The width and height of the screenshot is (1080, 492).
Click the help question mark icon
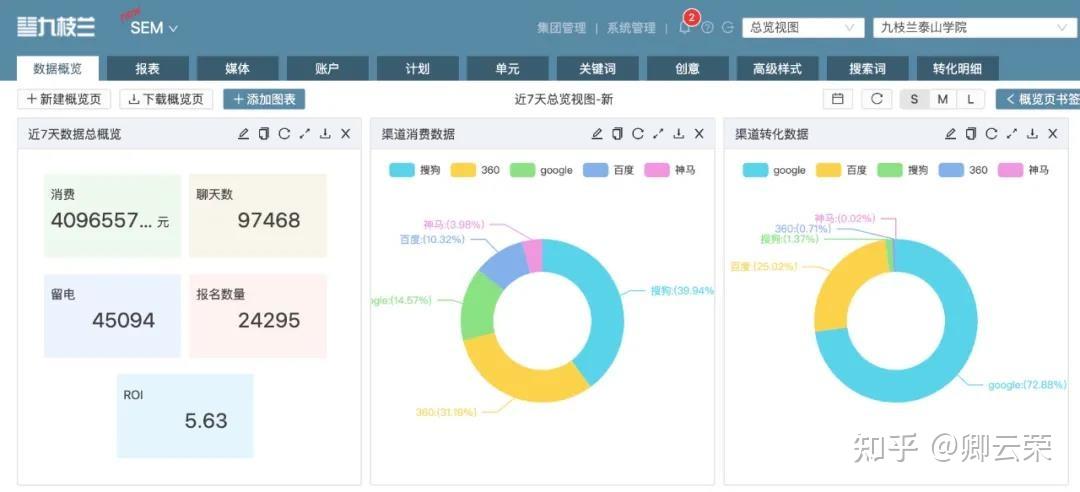(x=707, y=28)
